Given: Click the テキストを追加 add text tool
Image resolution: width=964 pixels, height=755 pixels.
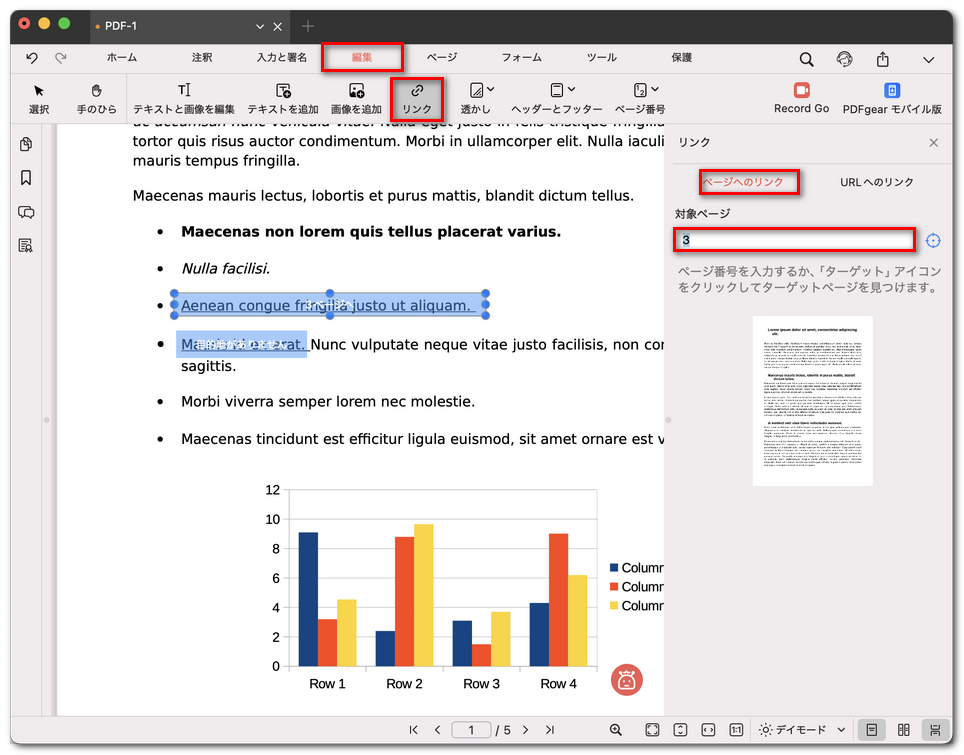Looking at the screenshot, I should (283, 98).
